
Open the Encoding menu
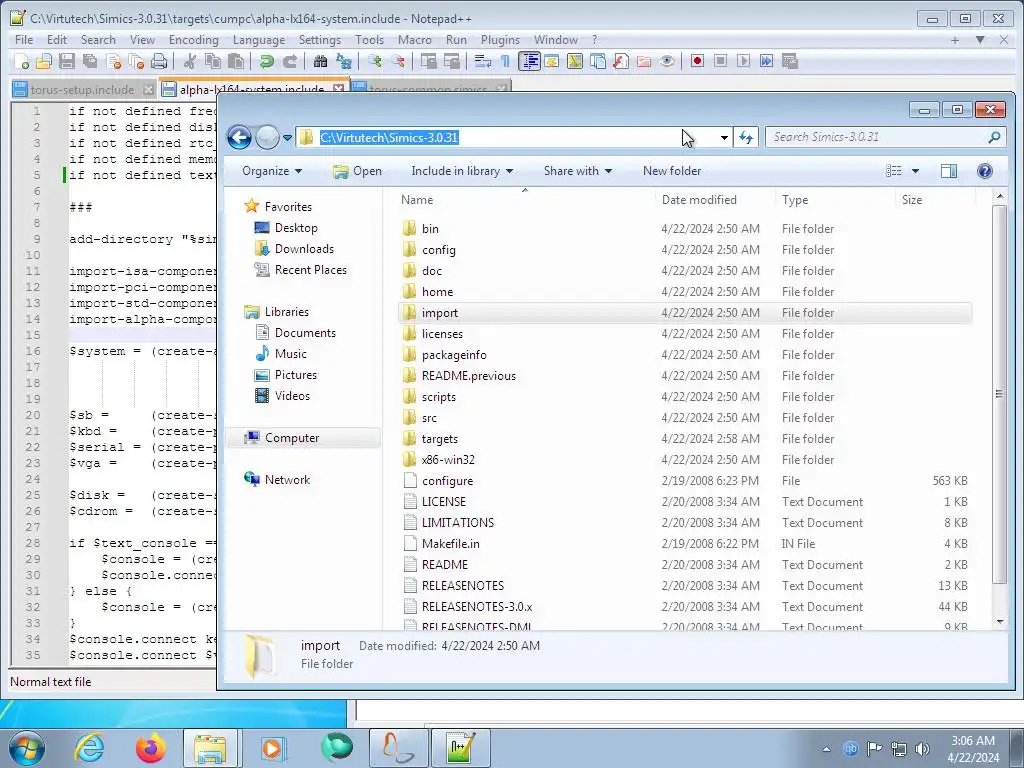point(193,40)
